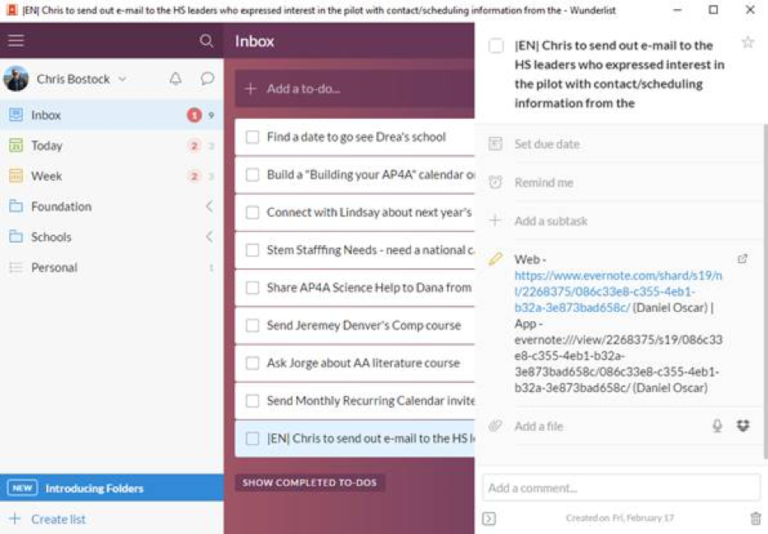Check off Connect with Lindsay task
Image resolution: width=768 pixels, height=534 pixels.
coord(252,213)
